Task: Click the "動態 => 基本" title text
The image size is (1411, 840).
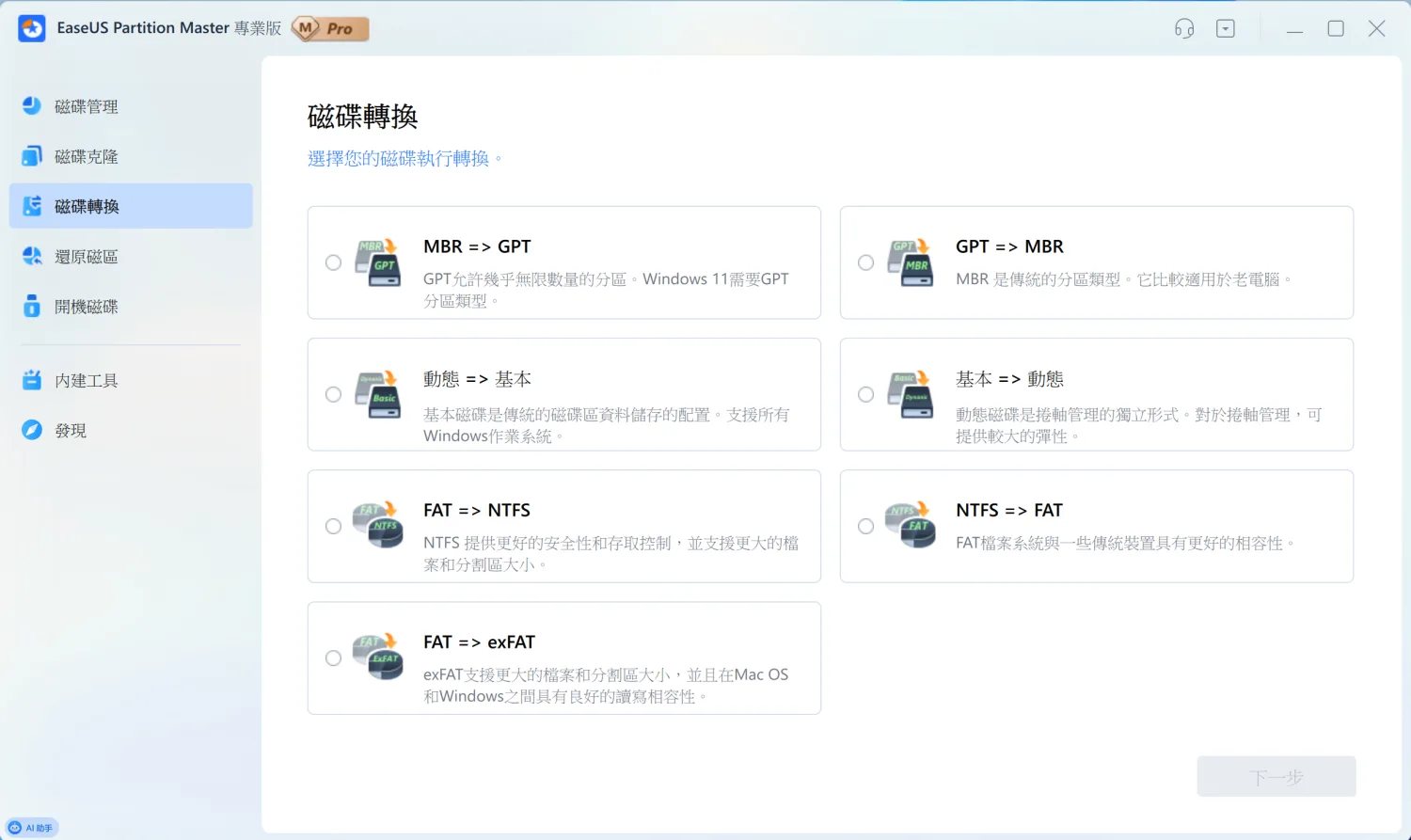Action: pyautogui.click(x=477, y=379)
